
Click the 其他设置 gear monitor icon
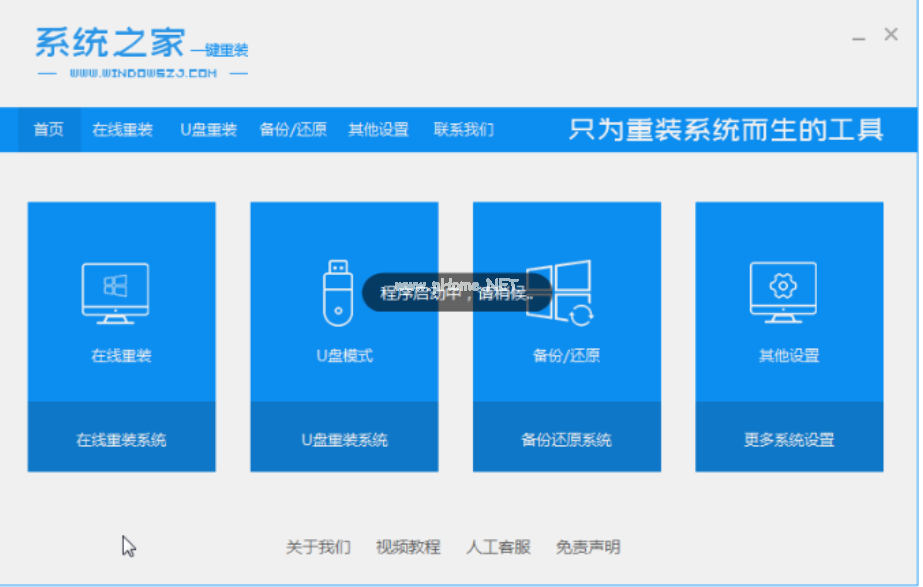coord(786,292)
